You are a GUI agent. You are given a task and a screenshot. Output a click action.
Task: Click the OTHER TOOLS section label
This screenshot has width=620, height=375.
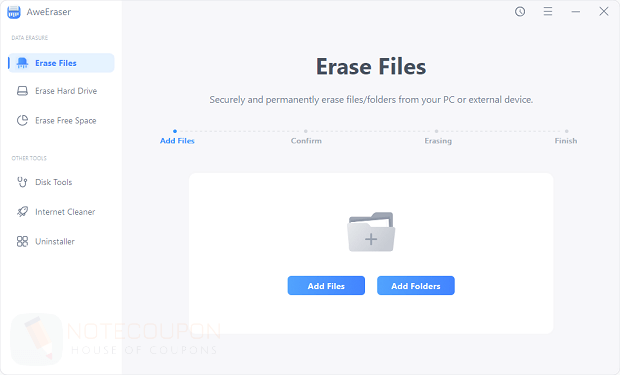click(x=29, y=158)
